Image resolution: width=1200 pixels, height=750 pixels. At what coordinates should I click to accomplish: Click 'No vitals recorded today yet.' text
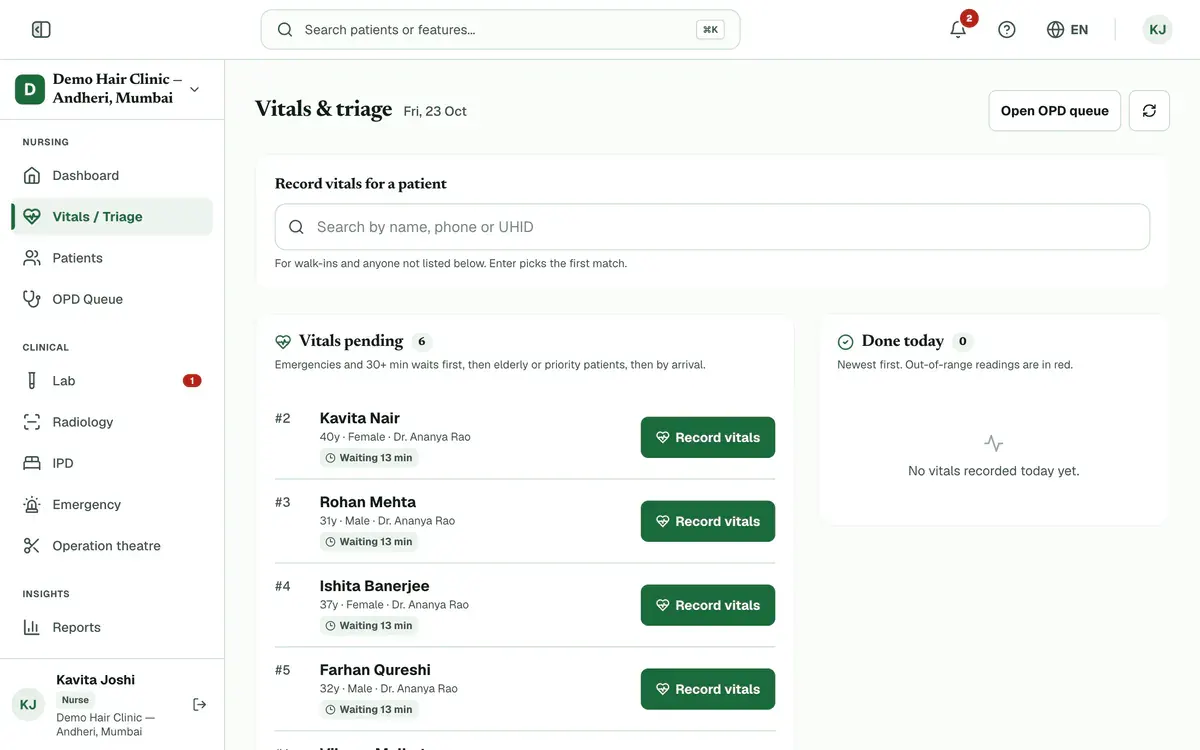pyautogui.click(x=994, y=471)
